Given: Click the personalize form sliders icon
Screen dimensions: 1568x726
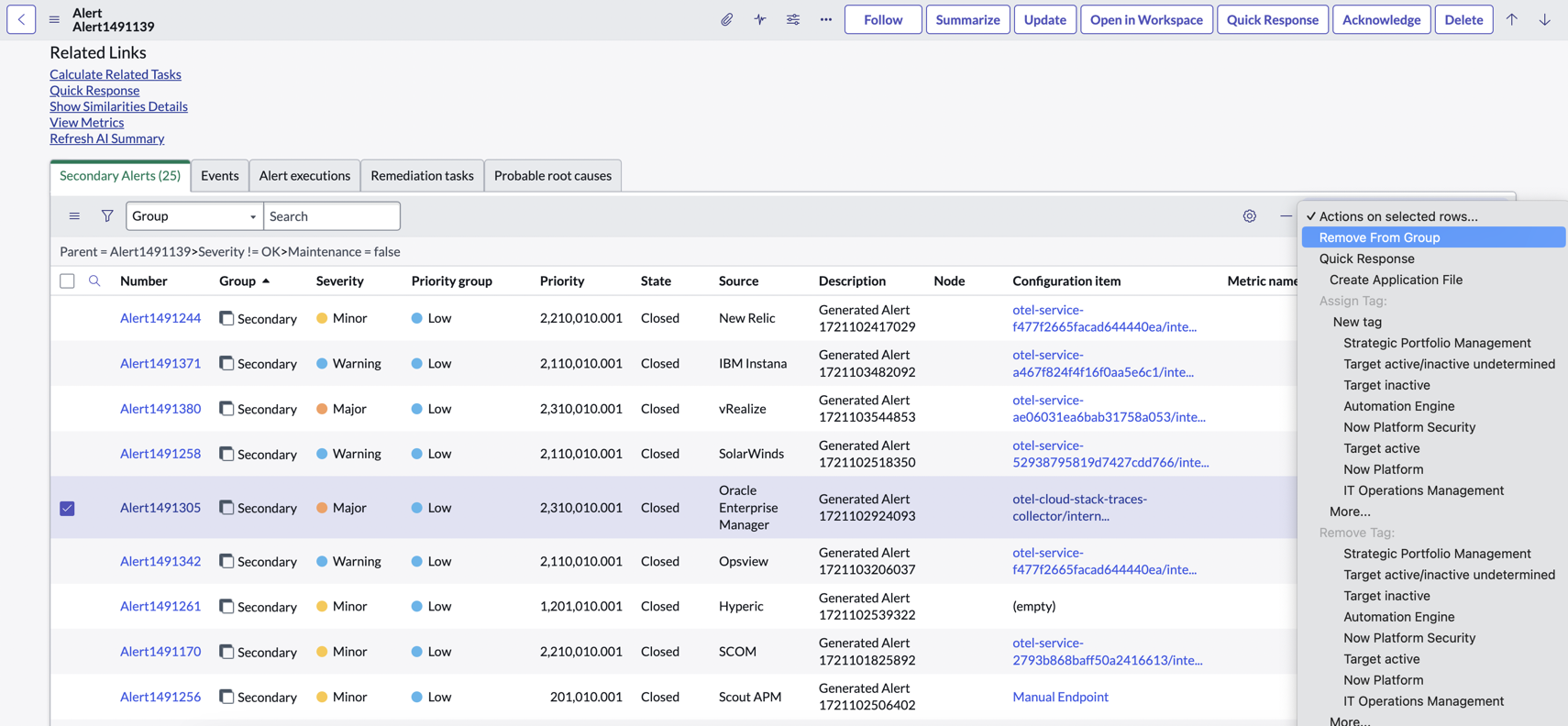Looking at the screenshot, I should pyautogui.click(x=793, y=19).
